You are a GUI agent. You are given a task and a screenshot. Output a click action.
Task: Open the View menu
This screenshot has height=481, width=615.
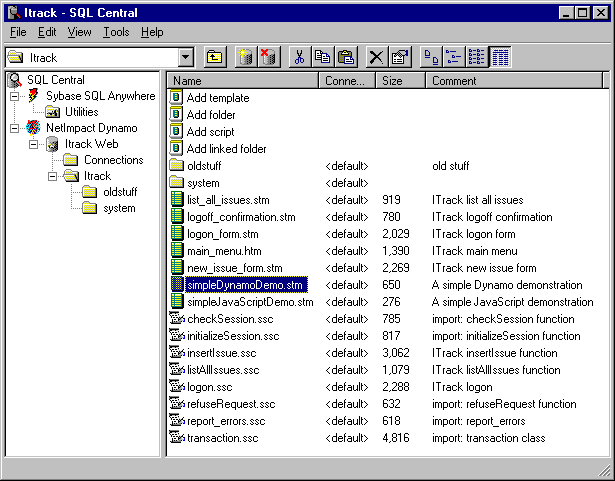point(79,32)
